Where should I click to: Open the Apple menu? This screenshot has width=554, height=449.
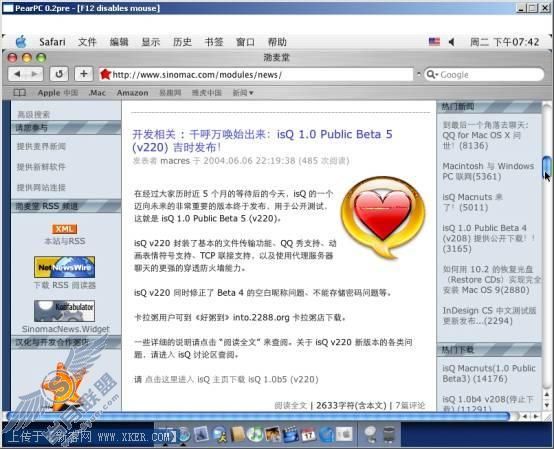pos(21,42)
